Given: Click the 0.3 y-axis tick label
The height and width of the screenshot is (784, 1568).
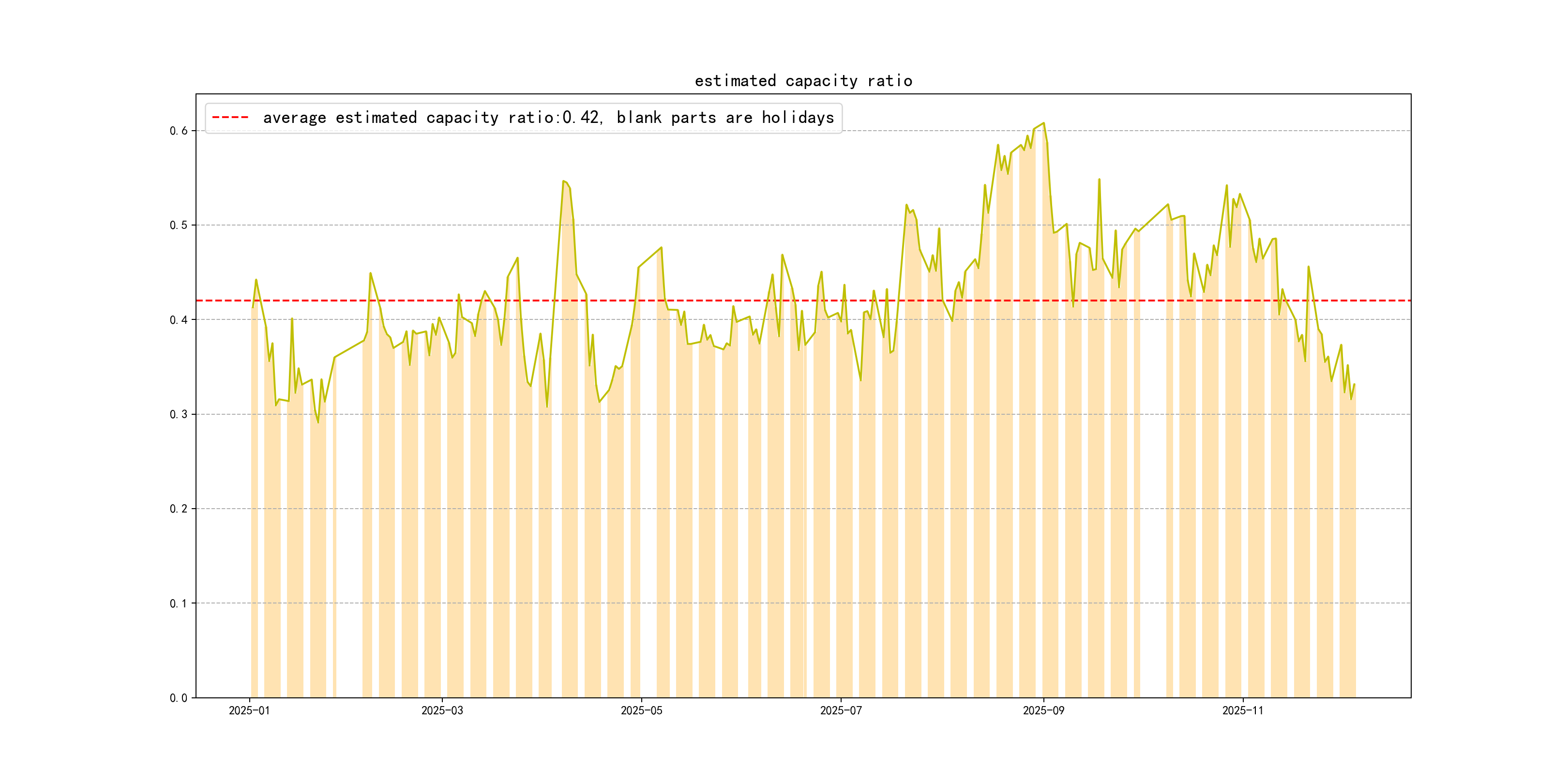Looking at the screenshot, I should click(179, 415).
